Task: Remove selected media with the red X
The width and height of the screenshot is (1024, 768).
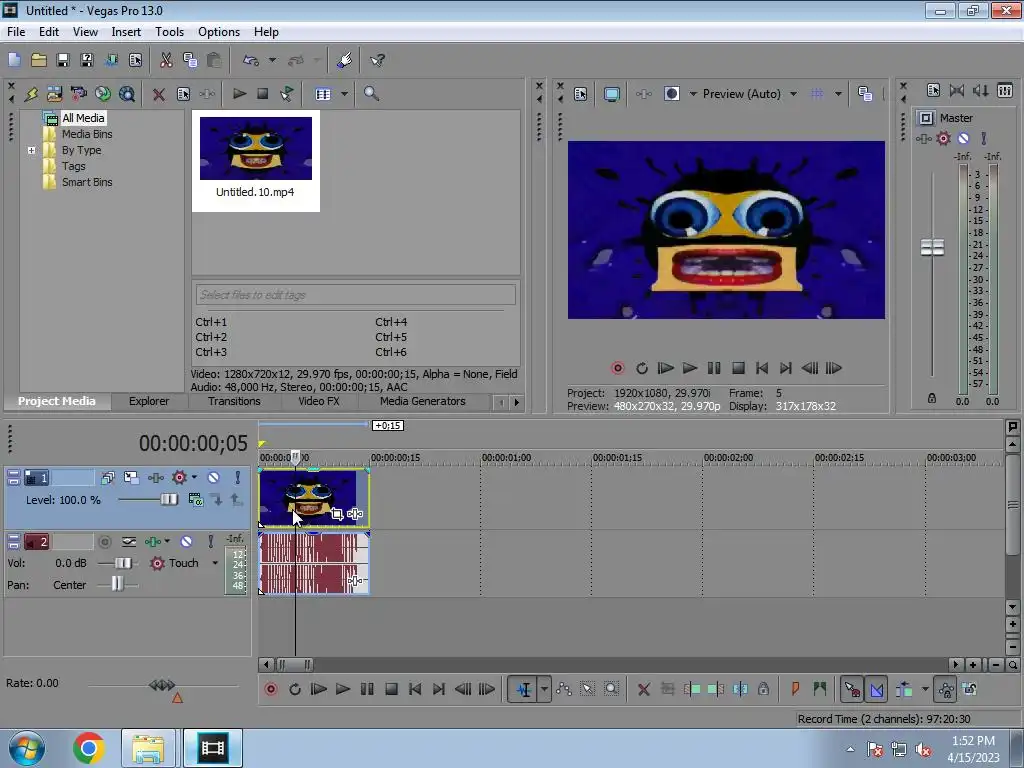Action: pos(158,94)
